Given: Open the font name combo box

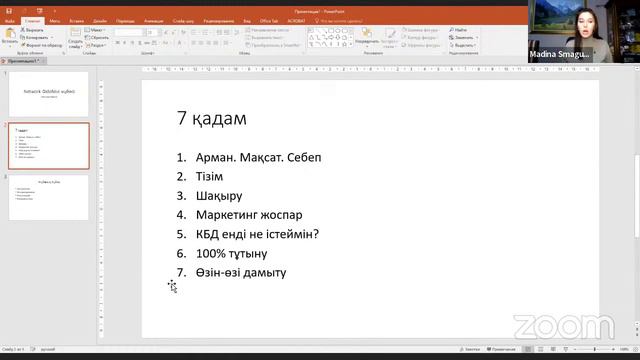Looking at the screenshot, I should [x=129, y=33].
